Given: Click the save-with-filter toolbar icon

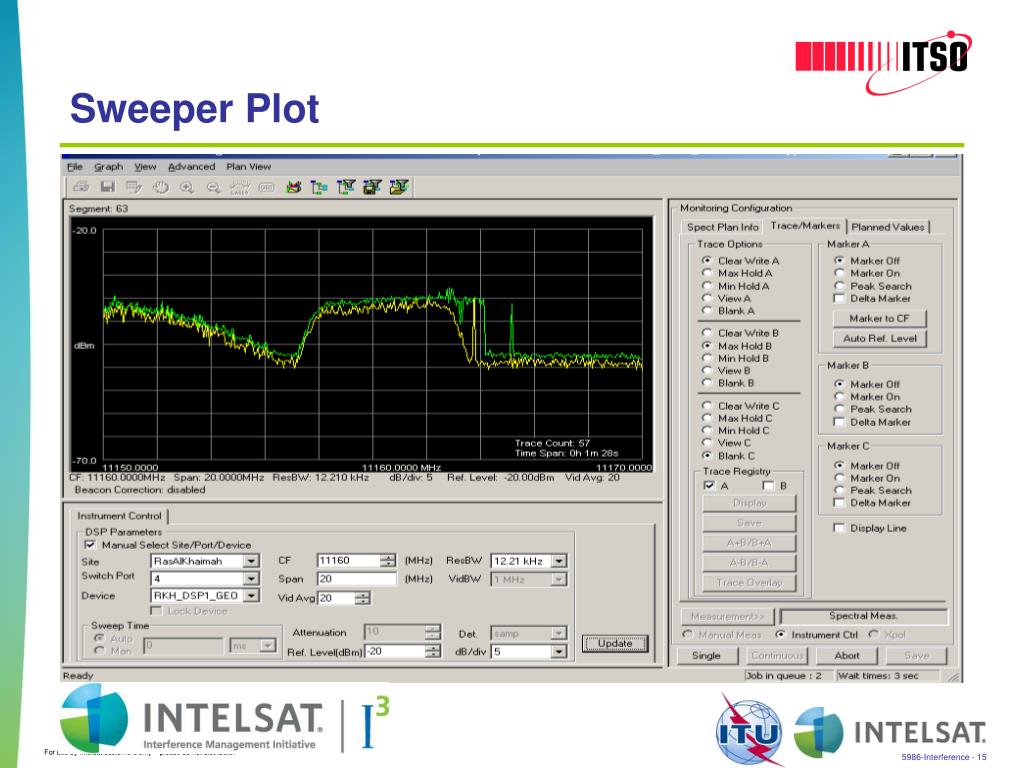Looking at the screenshot, I should [372, 187].
